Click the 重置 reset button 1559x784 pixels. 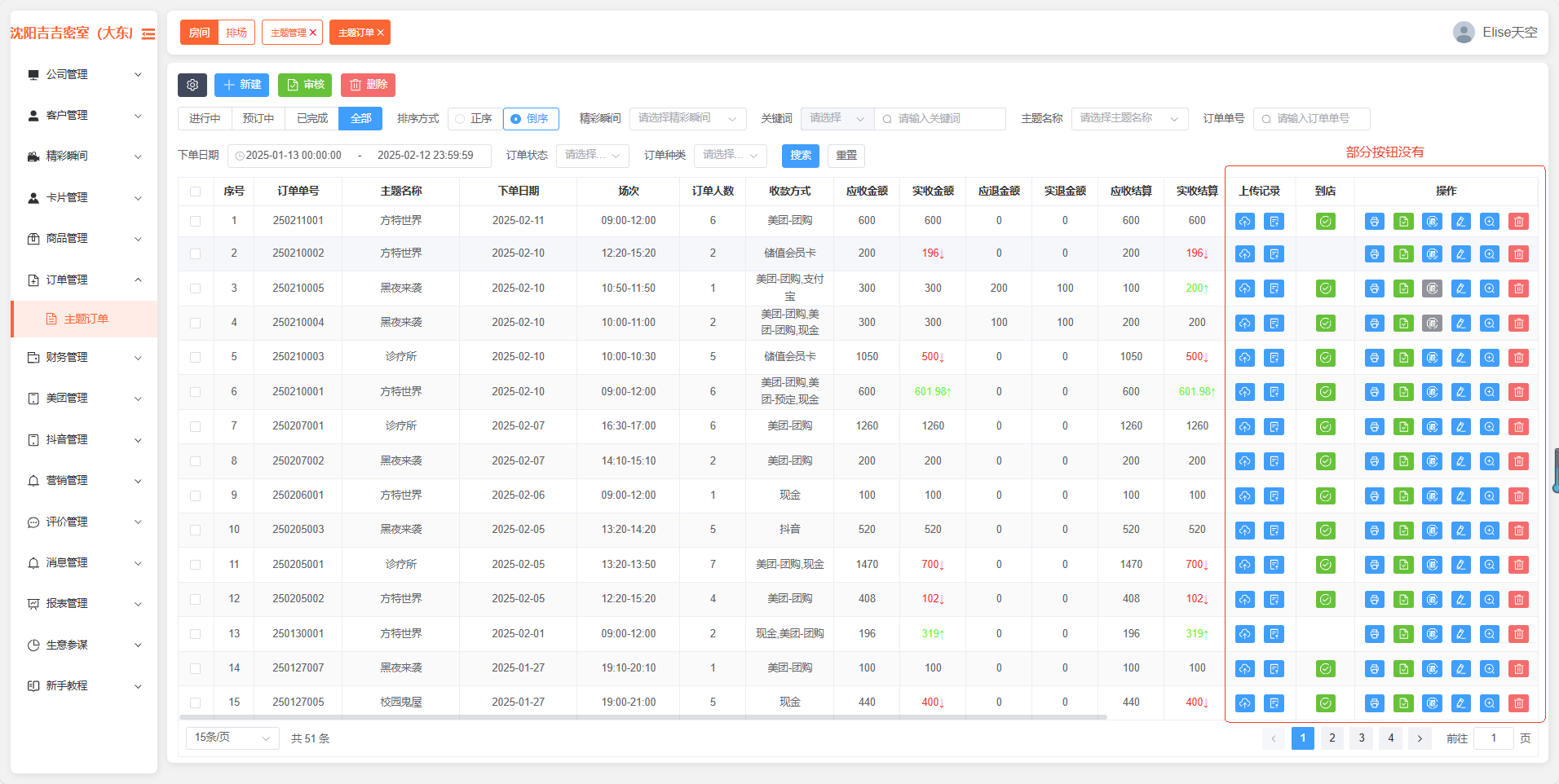(846, 156)
